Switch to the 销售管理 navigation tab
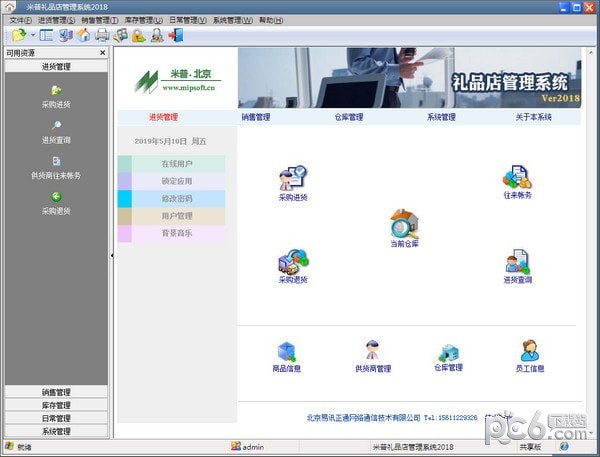Screen dimensions: 600x457 pos(256,117)
